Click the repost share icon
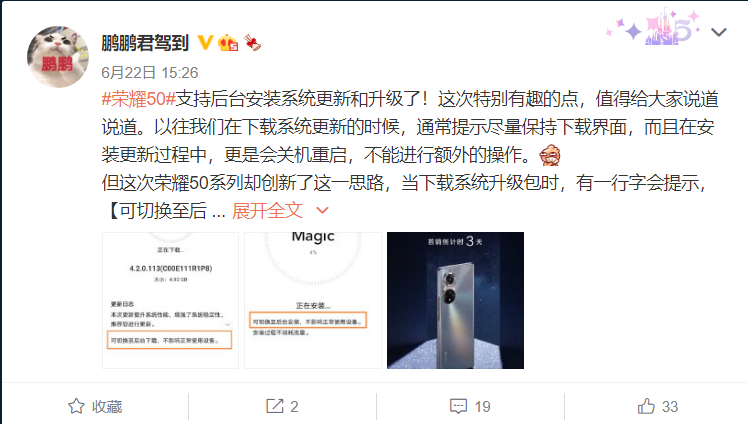 [274, 406]
